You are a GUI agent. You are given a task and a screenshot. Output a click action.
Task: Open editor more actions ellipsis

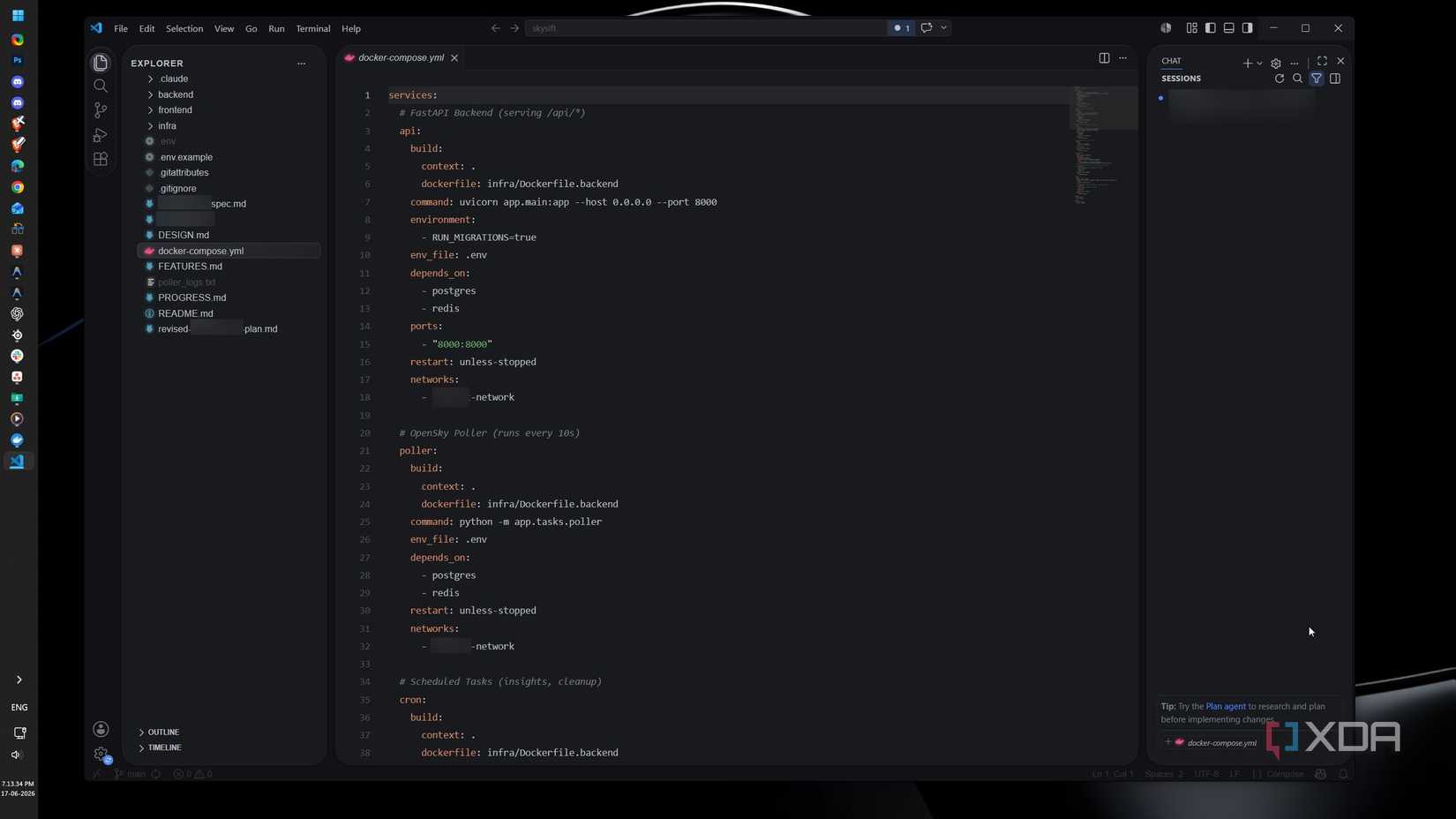[1122, 58]
